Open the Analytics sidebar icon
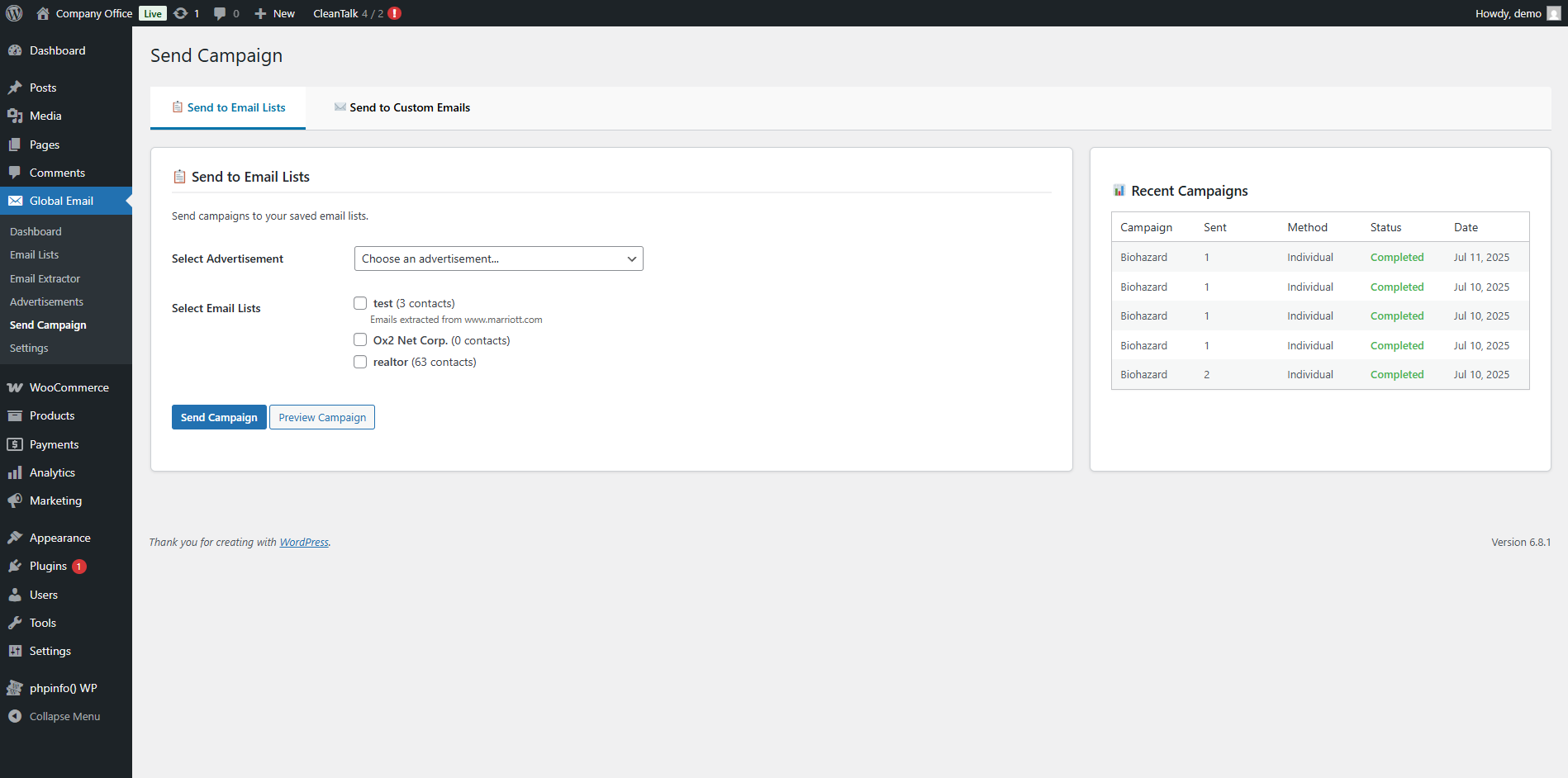 (x=15, y=472)
